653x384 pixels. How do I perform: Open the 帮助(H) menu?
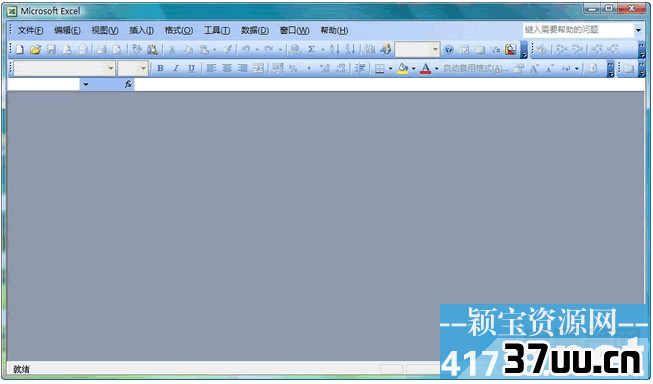pyautogui.click(x=334, y=30)
